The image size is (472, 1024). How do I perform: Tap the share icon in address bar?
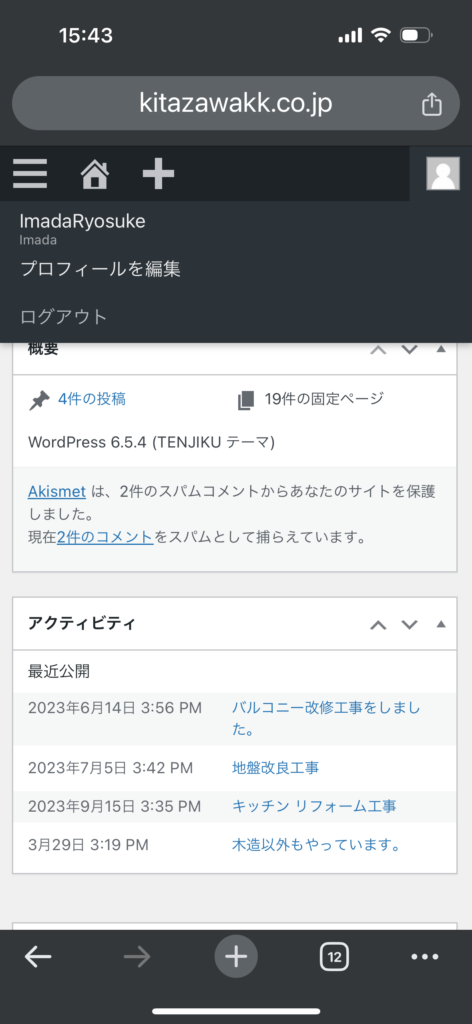432,104
